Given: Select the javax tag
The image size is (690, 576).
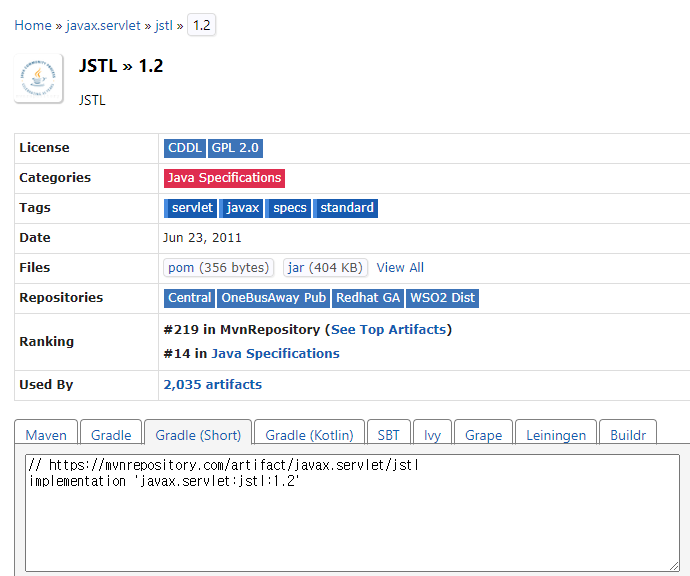Looking at the screenshot, I should [x=241, y=208].
